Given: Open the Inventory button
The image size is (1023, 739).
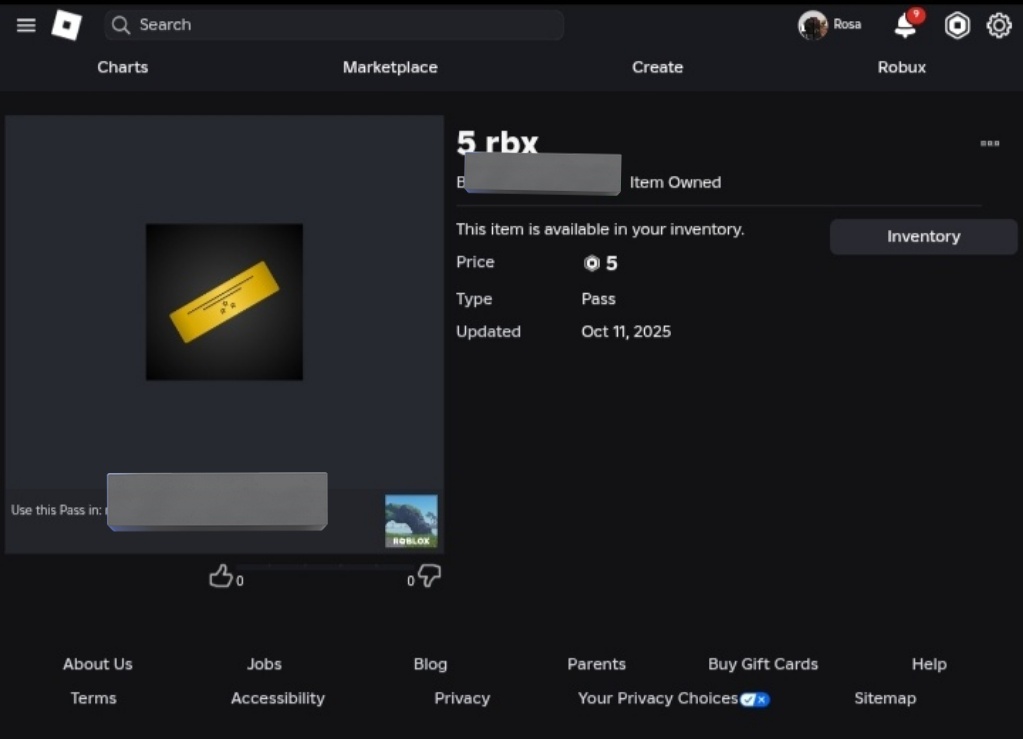Looking at the screenshot, I should pyautogui.click(x=923, y=237).
